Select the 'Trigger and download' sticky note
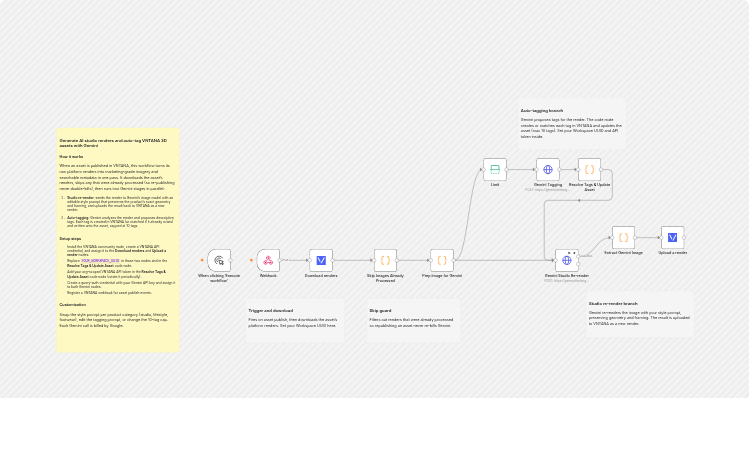749x450 pixels. coord(295,320)
